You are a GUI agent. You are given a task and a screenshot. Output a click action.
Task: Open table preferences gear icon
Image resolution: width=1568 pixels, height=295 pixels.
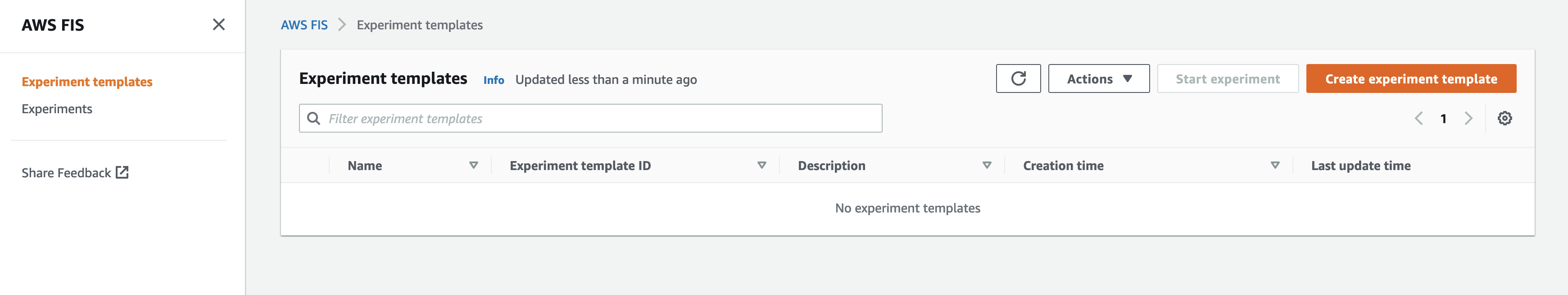point(1504,118)
